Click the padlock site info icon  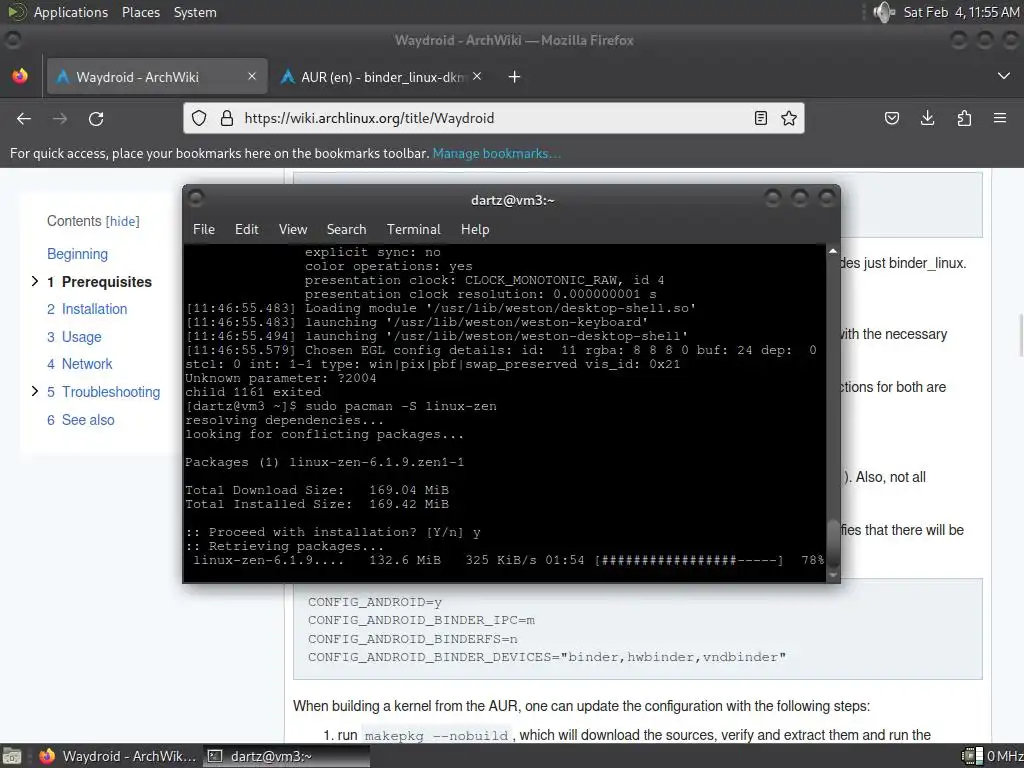(x=227, y=118)
